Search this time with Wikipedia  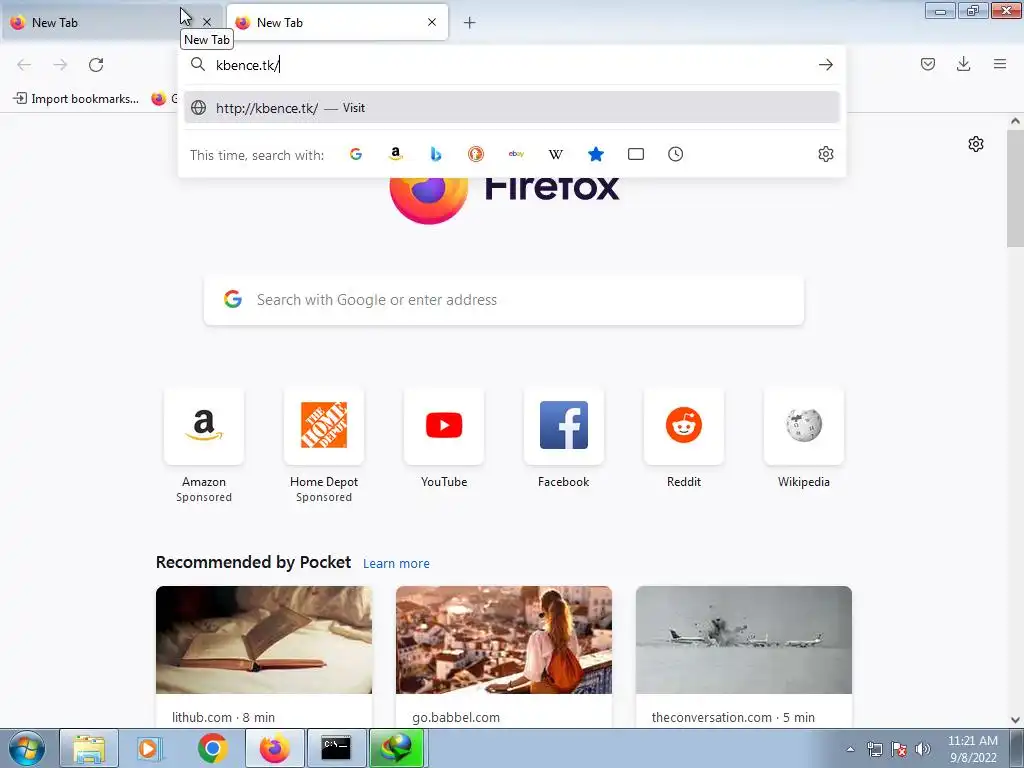pos(556,154)
